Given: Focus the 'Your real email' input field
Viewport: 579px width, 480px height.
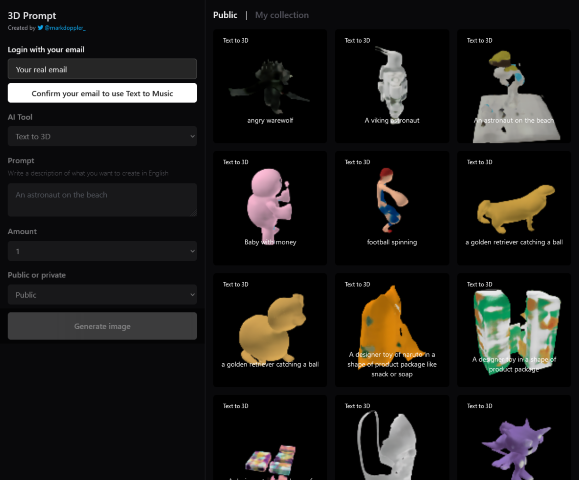Looking at the screenshot, I should coord(102,69).
